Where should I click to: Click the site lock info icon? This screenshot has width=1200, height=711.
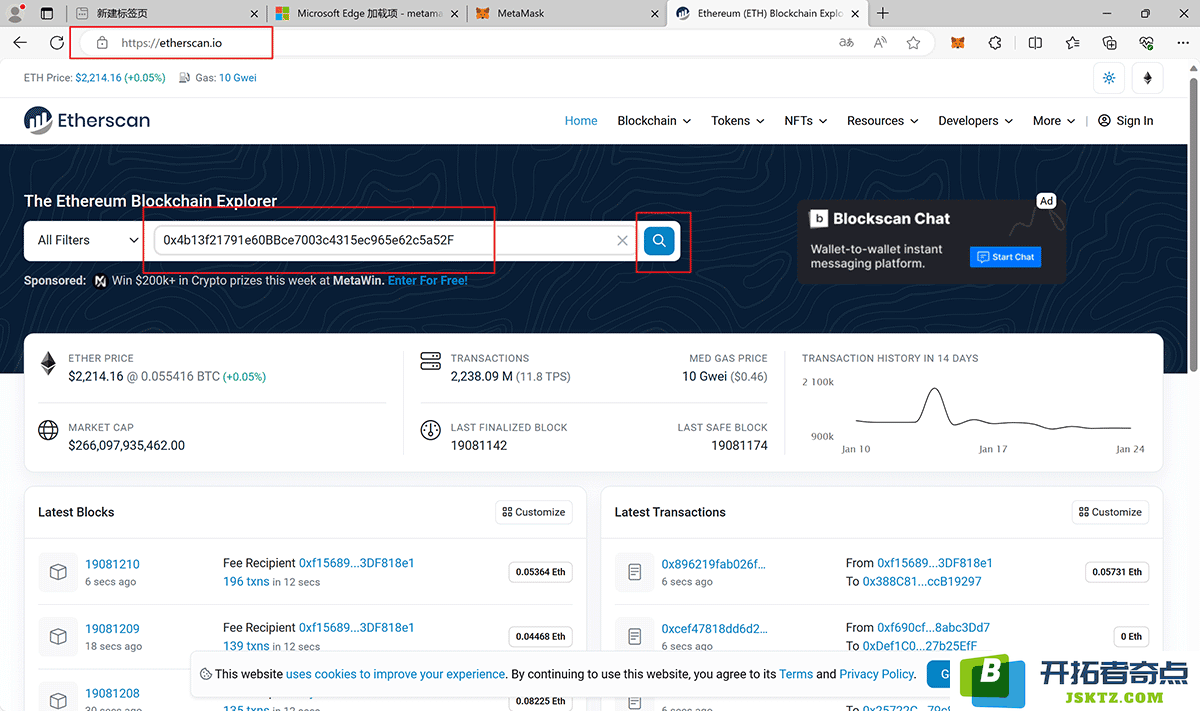(x=101, y=43)
